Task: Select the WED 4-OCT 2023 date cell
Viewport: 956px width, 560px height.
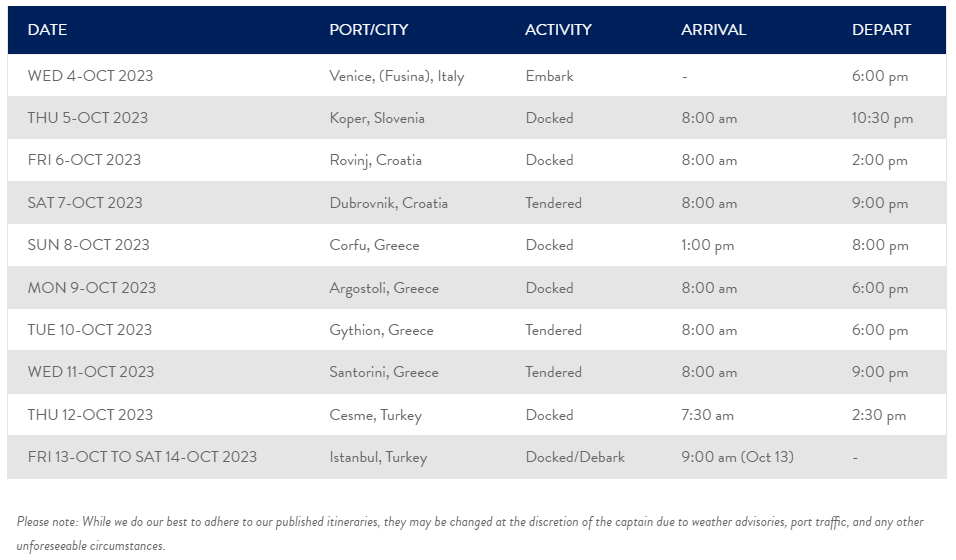Action: click(90, 76)
